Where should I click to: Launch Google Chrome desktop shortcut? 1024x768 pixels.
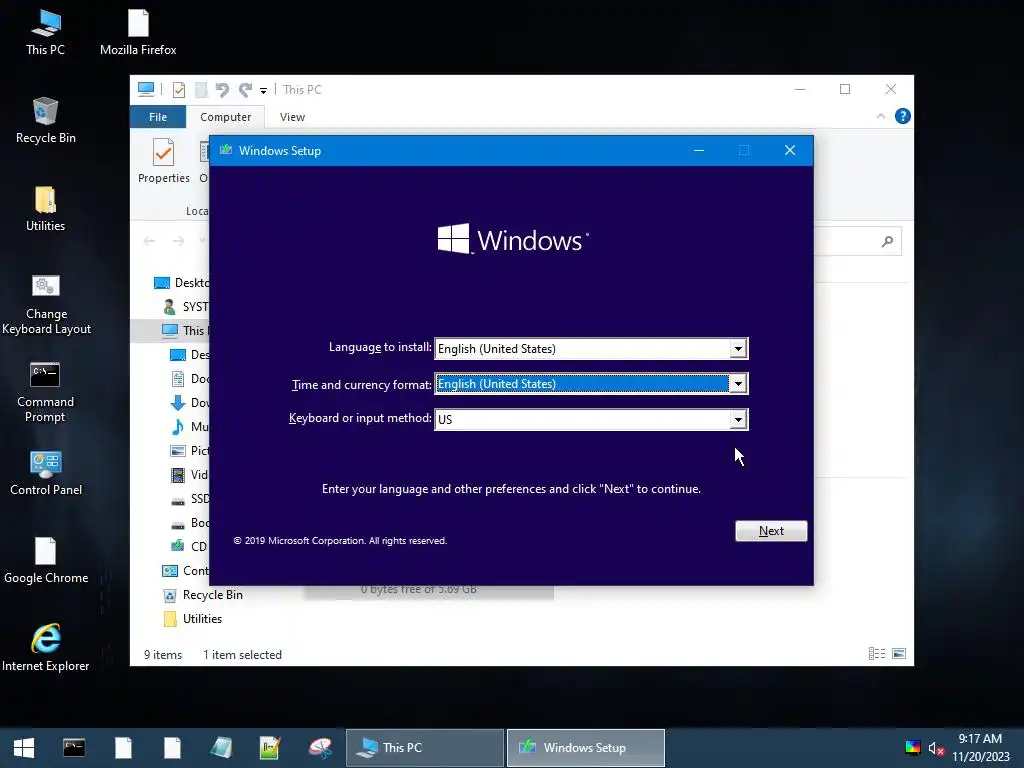coord(46,561)
